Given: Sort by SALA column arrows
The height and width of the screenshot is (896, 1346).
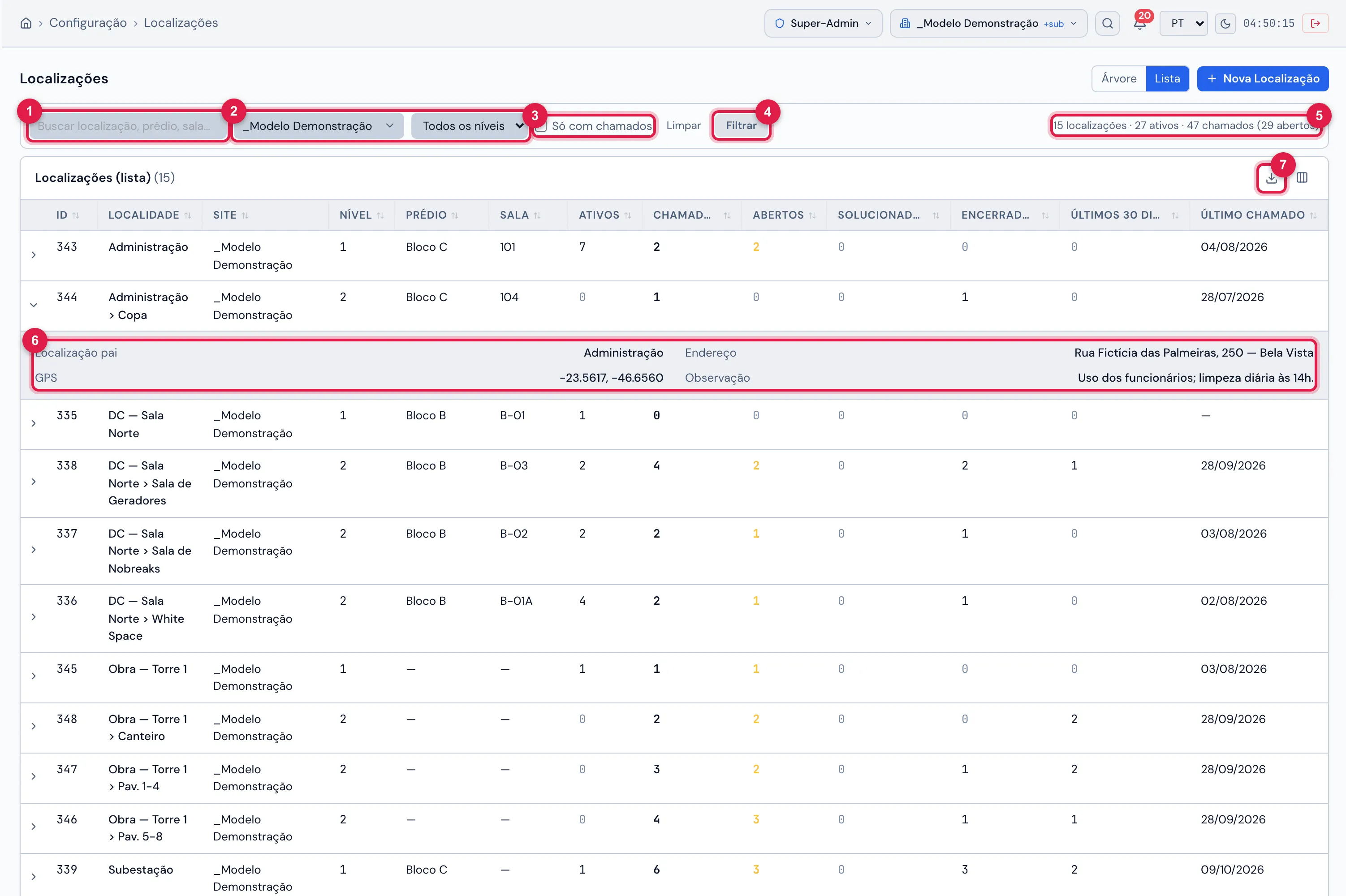Looking at the screenshot, I should (537, 215).
